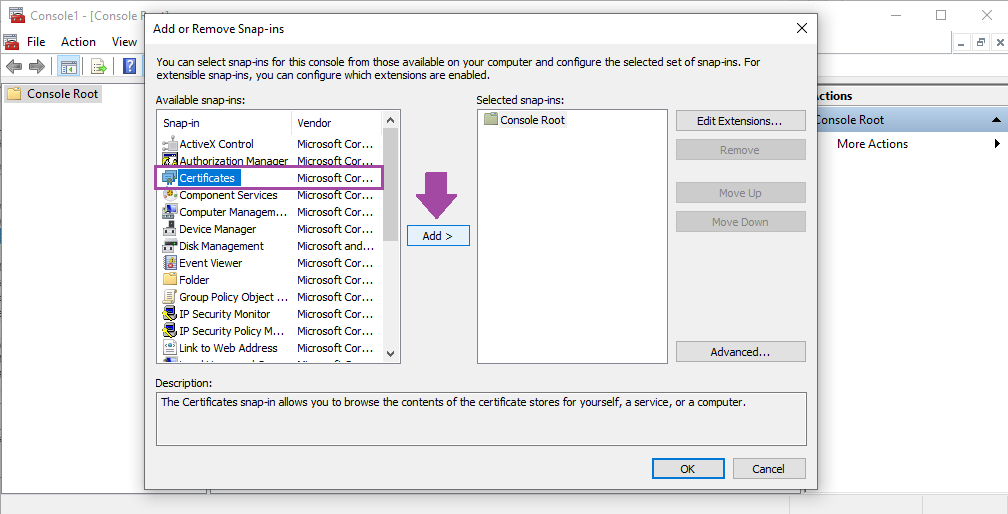Close the Add or Remove Snap-ins dialog
Screen dimensions: 1008x514
click(802, 28)
